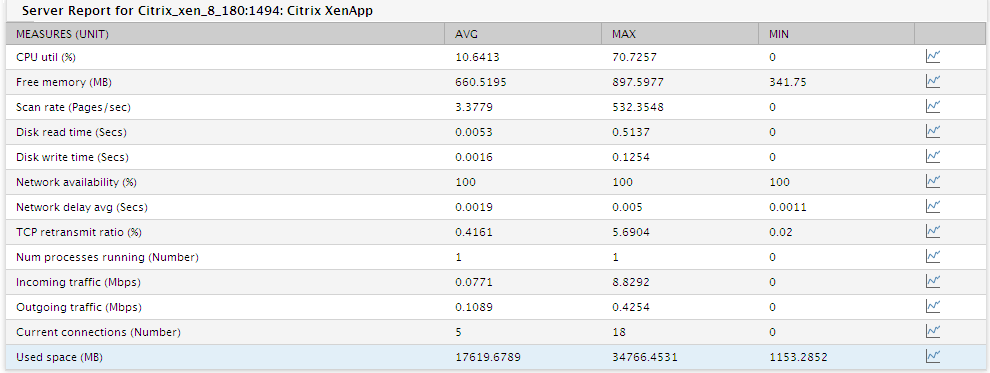Open the graph icon for TCP retransmit ratio

point(933,232)
